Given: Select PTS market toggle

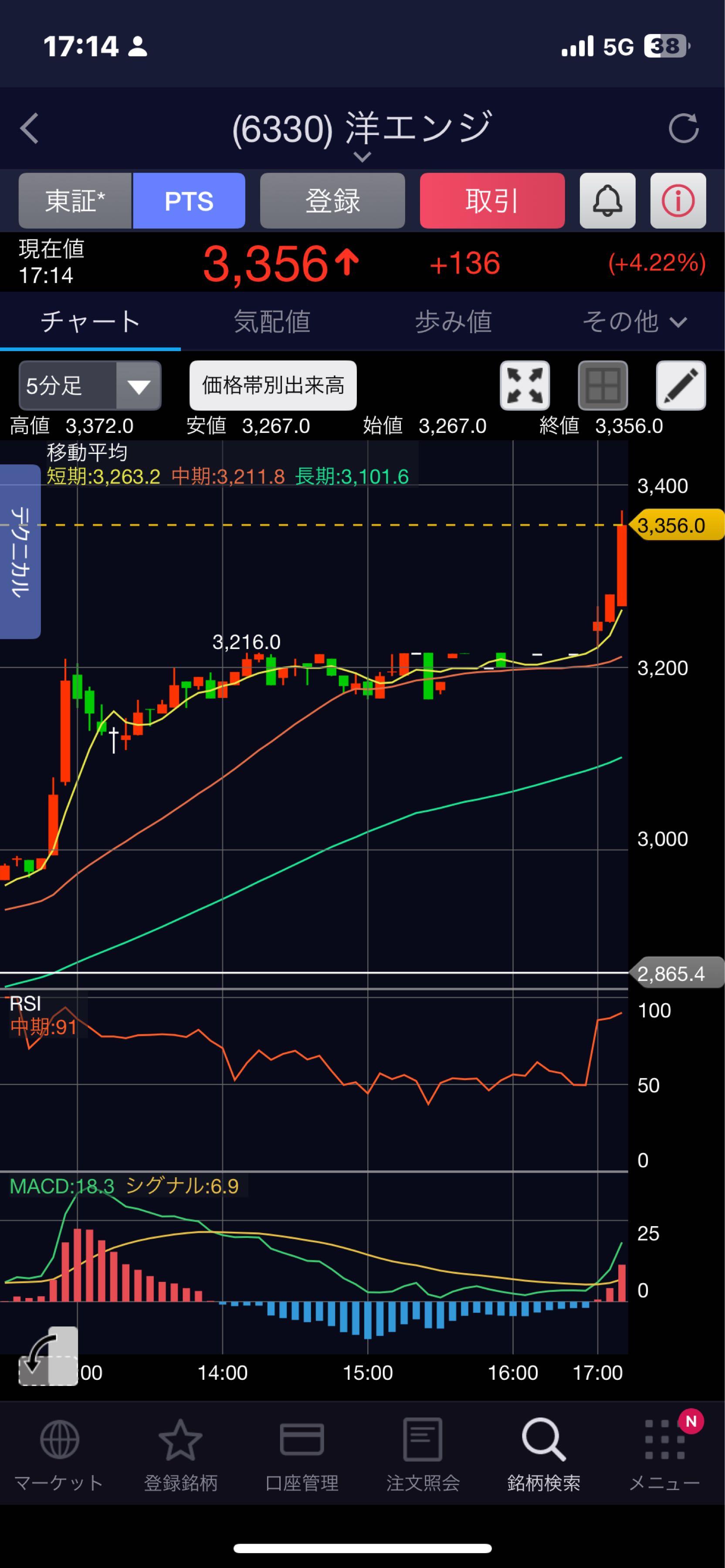Looking at the screenshot, I should click(x=189, y=201).
